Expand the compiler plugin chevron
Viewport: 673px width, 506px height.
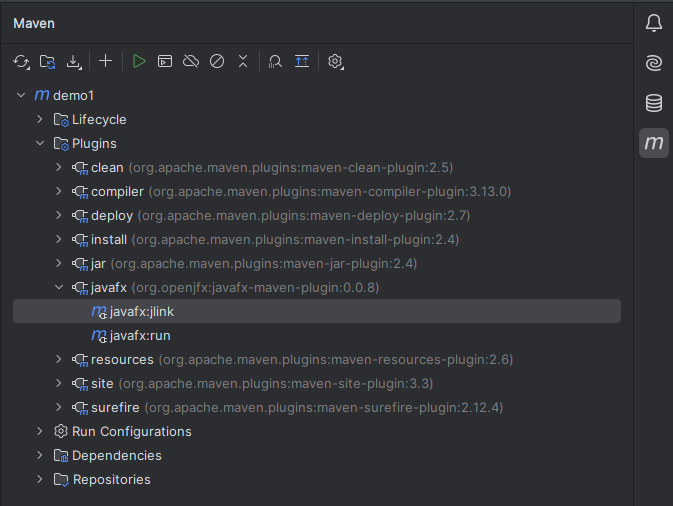coord(59,191)
